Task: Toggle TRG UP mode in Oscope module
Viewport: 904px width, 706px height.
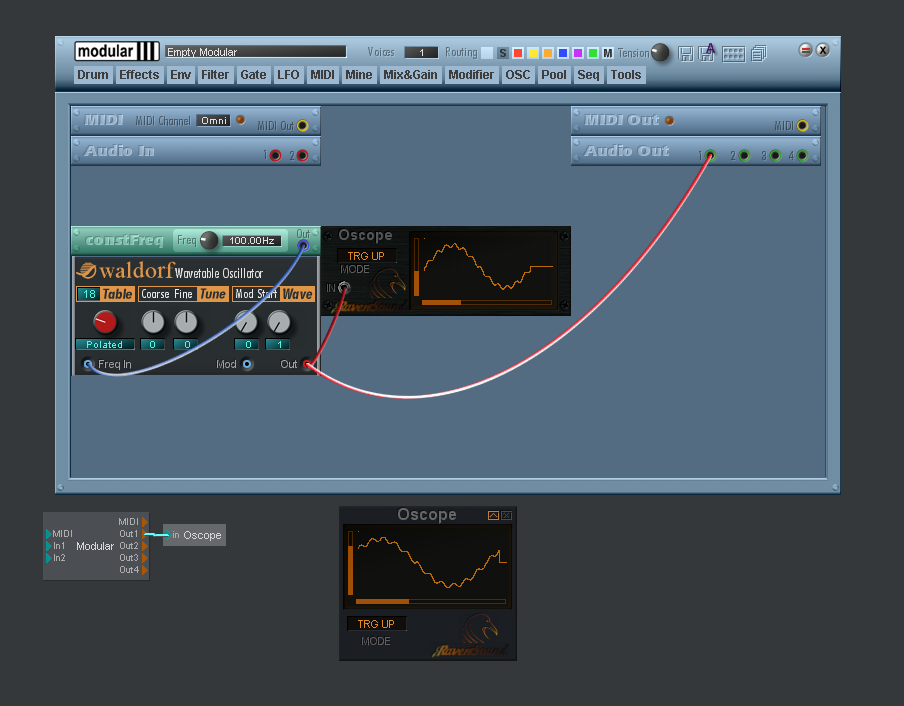Action: pos(366,256)
